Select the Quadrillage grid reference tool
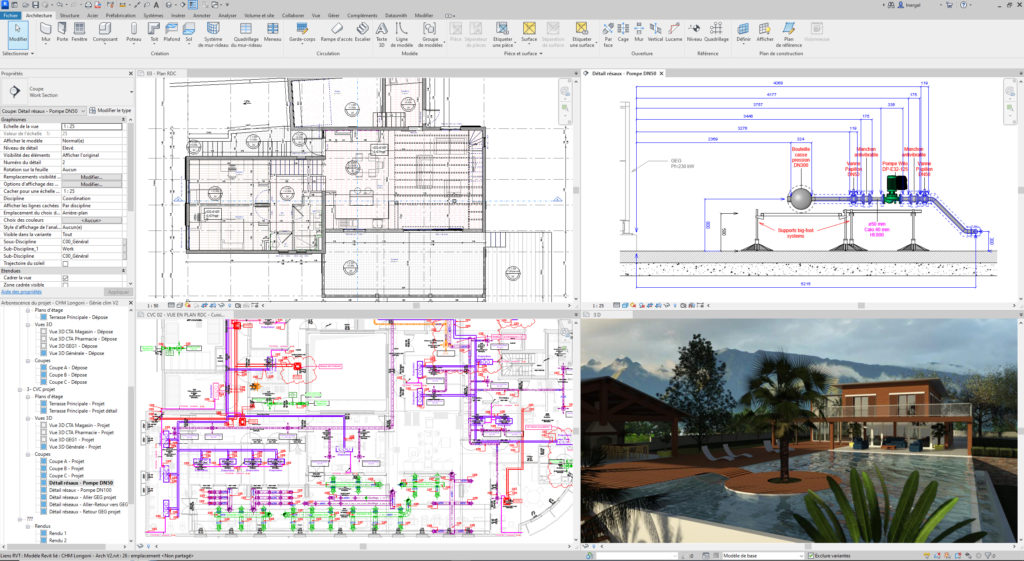This screenshot has height=561, width=1024. [716, 32]
